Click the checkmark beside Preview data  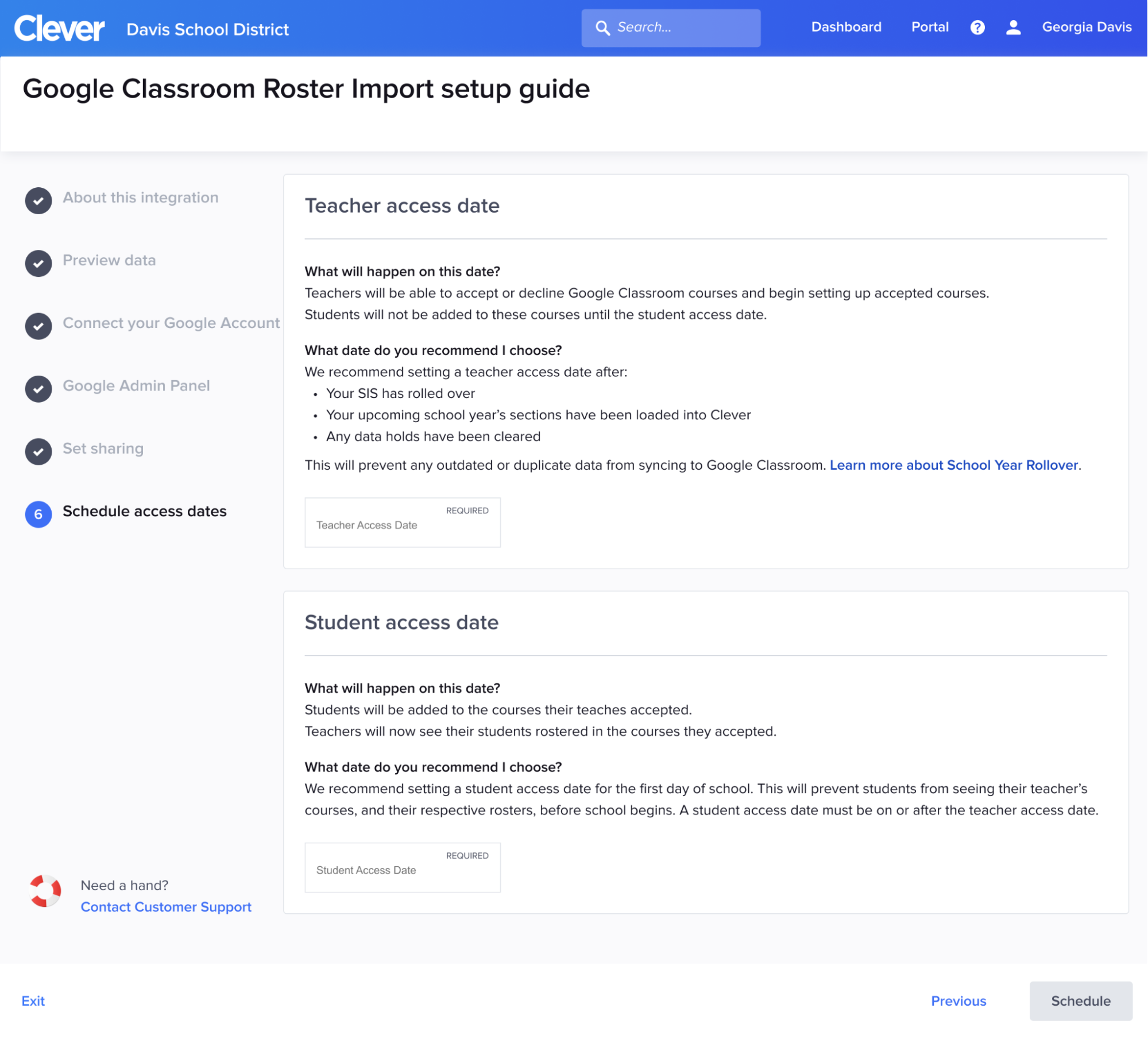pyautogui.click(x=38, y=264)
